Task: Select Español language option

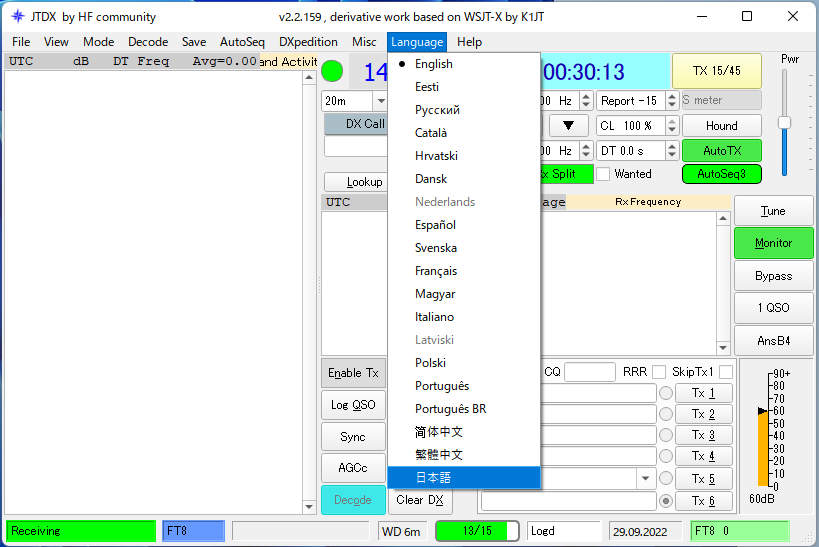Action: (464, 225)
